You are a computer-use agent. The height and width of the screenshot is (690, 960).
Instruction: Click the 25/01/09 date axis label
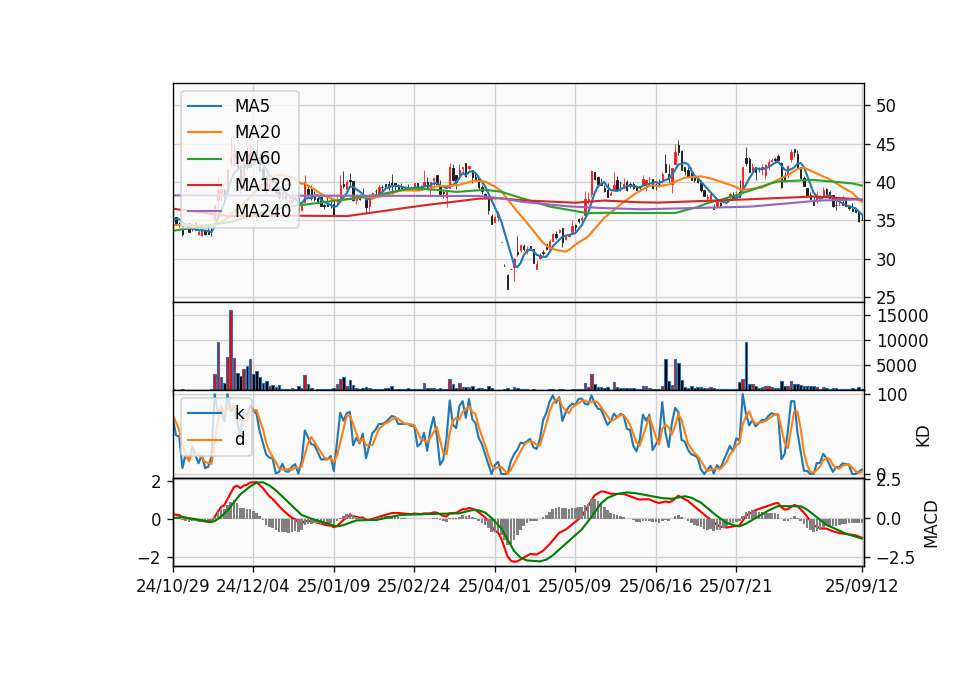click(x=334, y=586)
